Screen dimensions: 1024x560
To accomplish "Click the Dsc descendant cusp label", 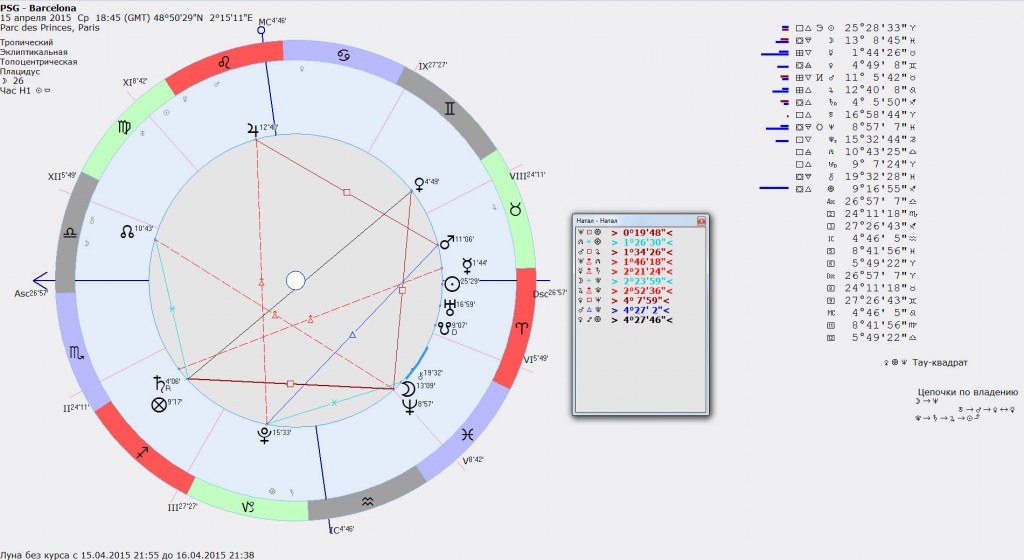I will pyautogui.click(x=549, y=294).
